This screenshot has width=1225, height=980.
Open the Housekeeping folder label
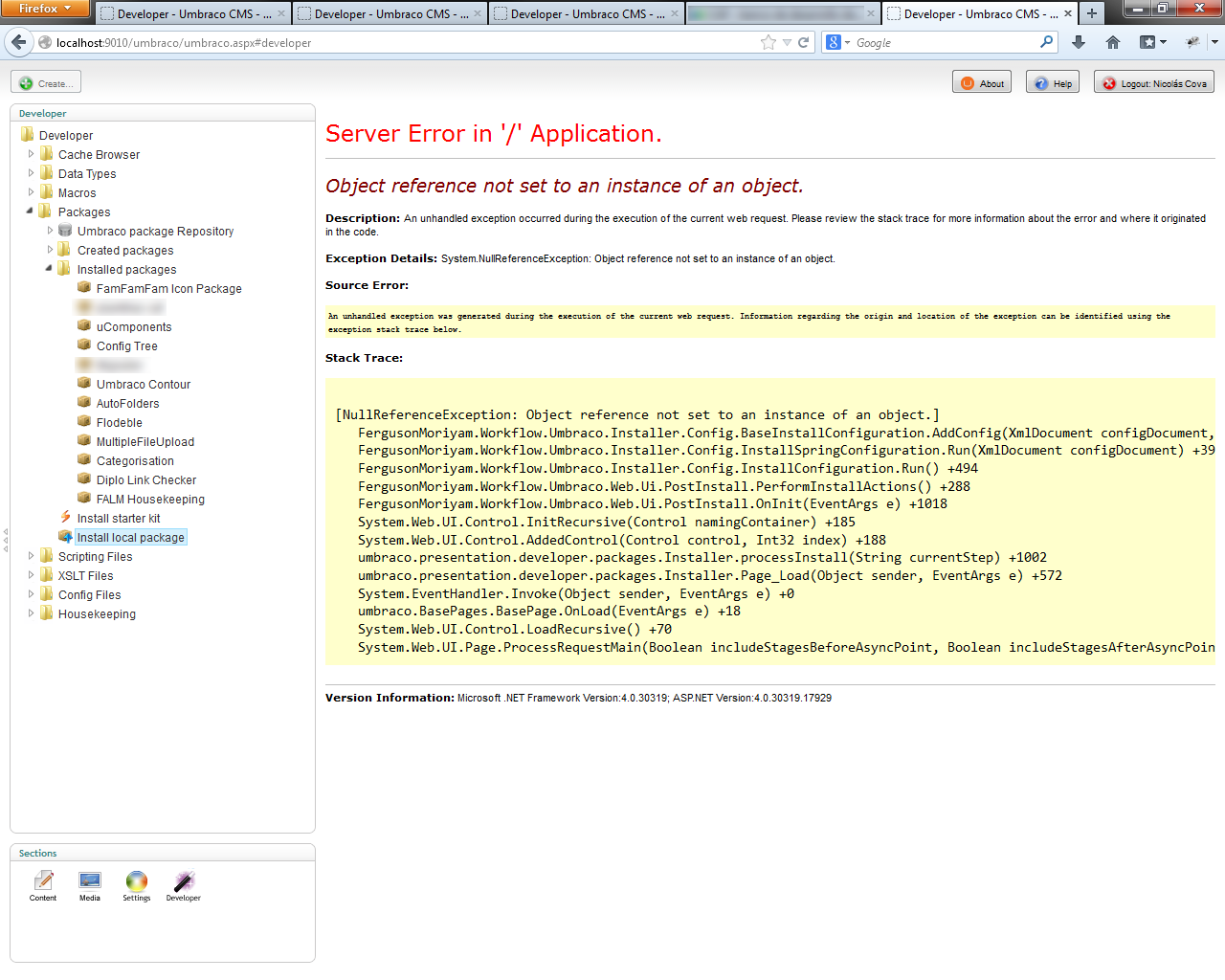97,613
